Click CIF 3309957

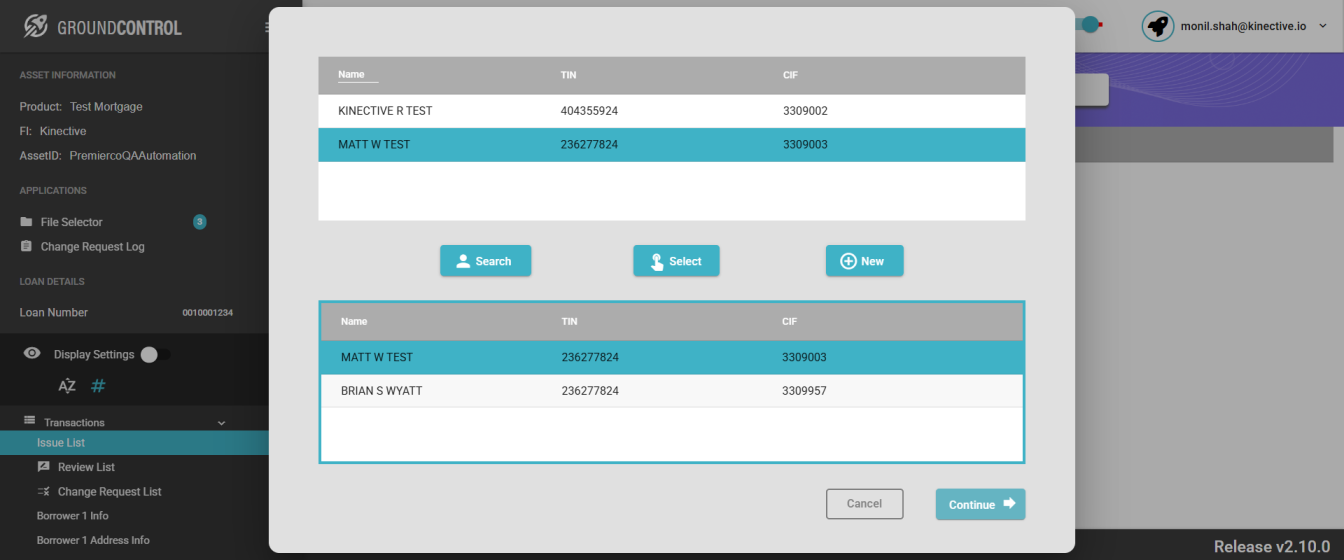click(804, 391)
